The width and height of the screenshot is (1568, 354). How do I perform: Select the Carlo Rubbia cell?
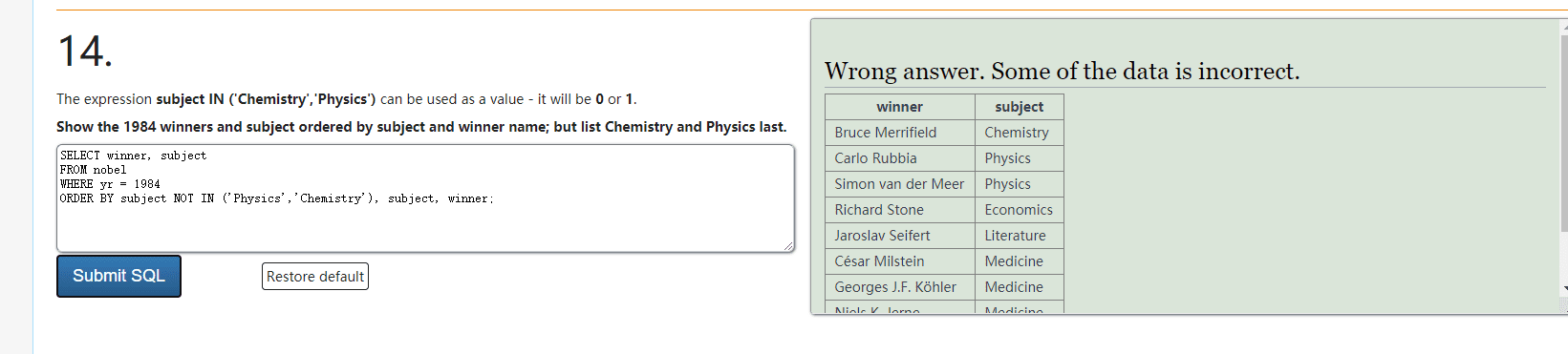pos(900,158)
